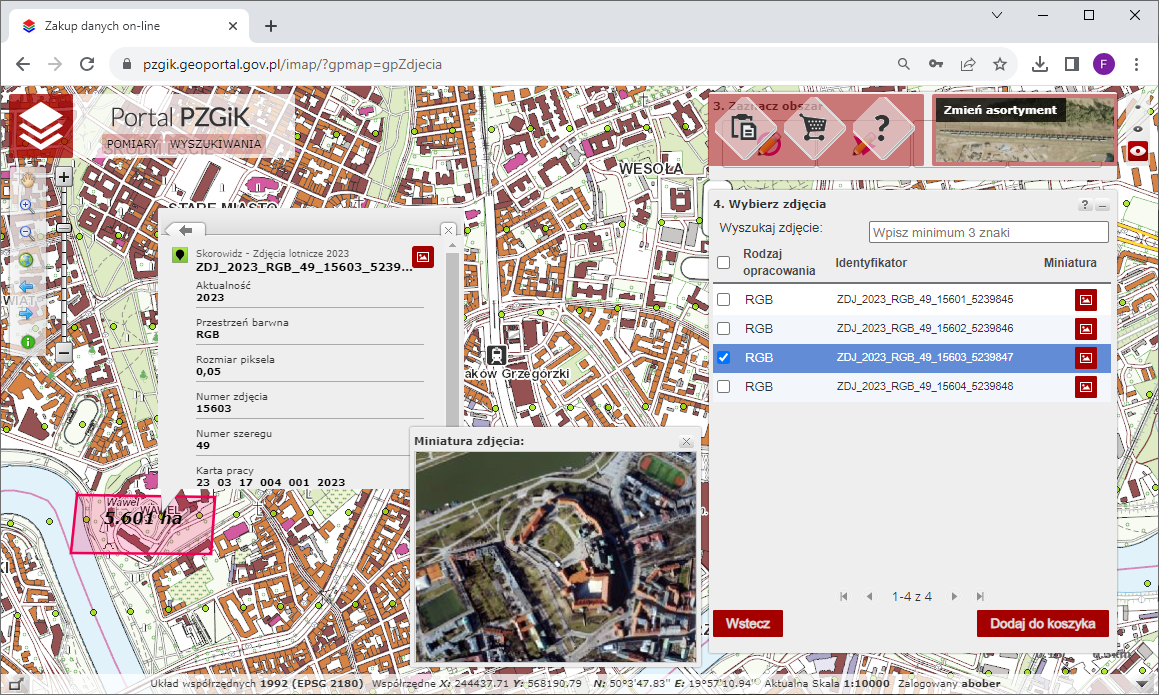Go to previous map view arrow

click(x=27, y=287)
